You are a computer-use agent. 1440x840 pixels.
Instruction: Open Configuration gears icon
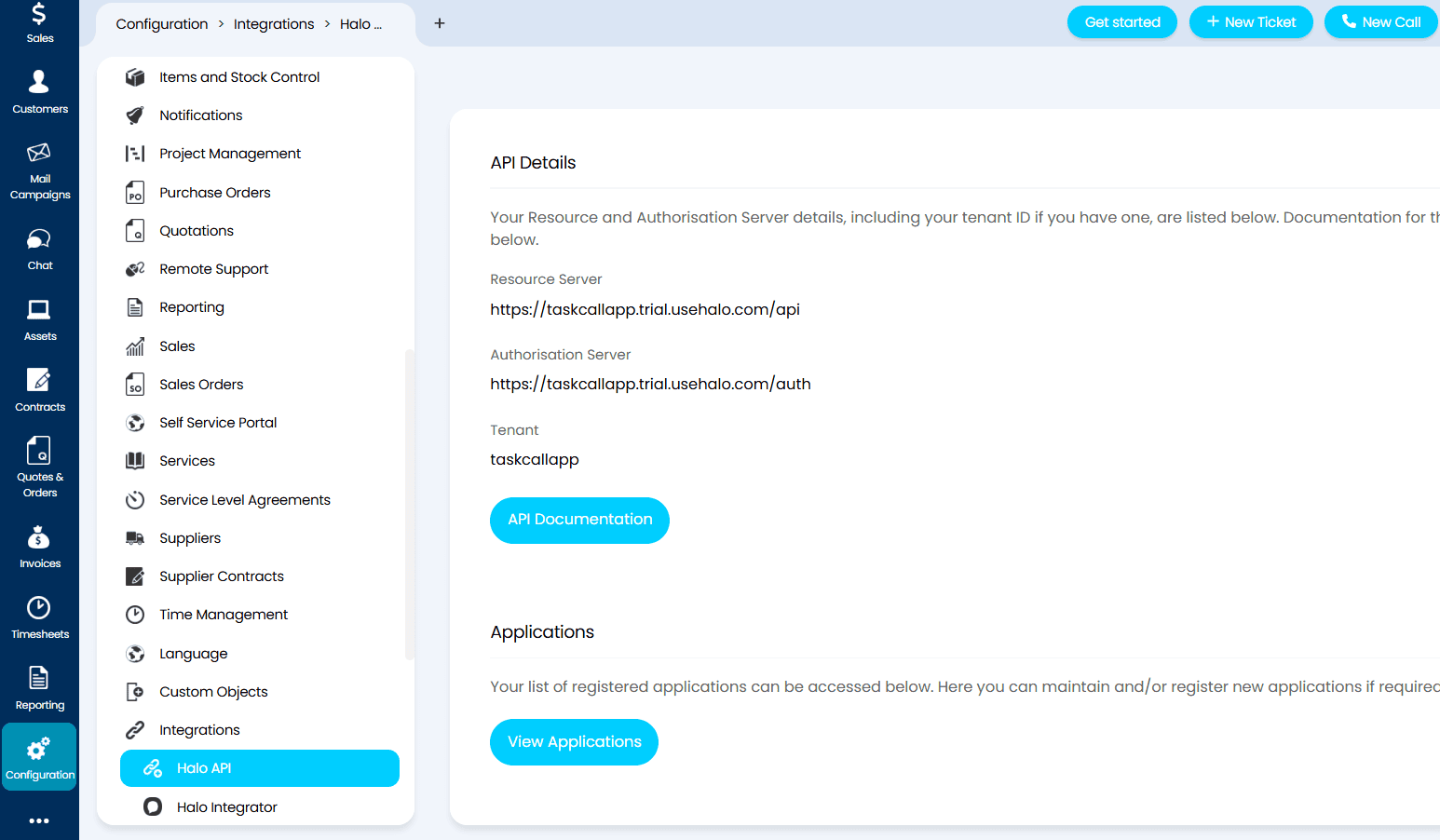(x=39, y=749)
